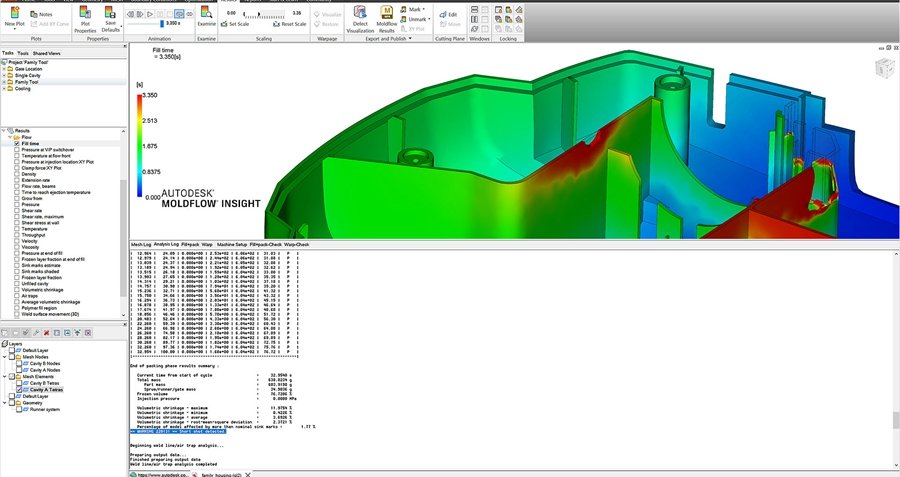Image resolution: width=900 pixels, height=477 pixels.
Task: Click the Reset Scale button
Action: [289, 24]
